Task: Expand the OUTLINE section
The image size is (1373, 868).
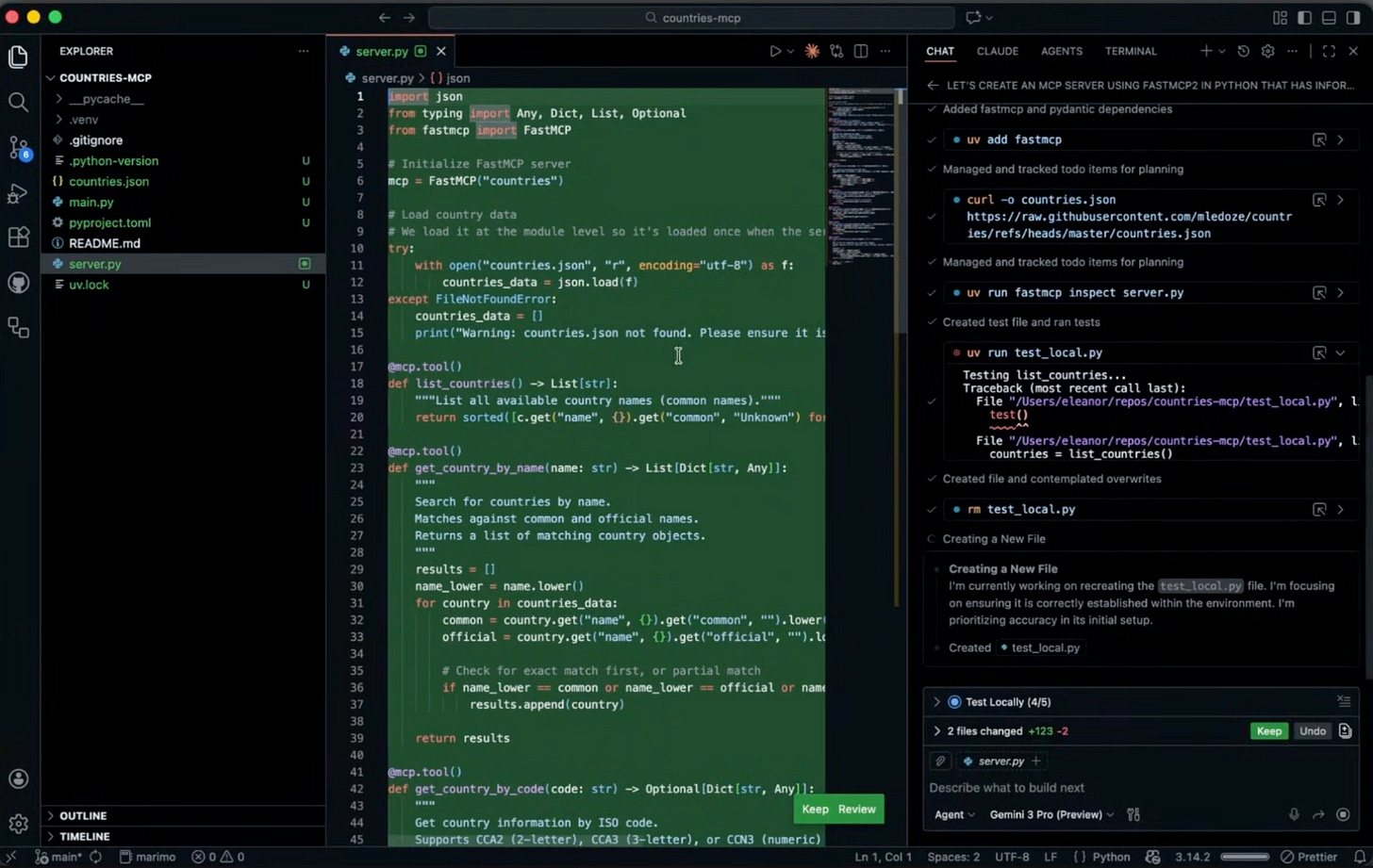Action: point(83,815)
